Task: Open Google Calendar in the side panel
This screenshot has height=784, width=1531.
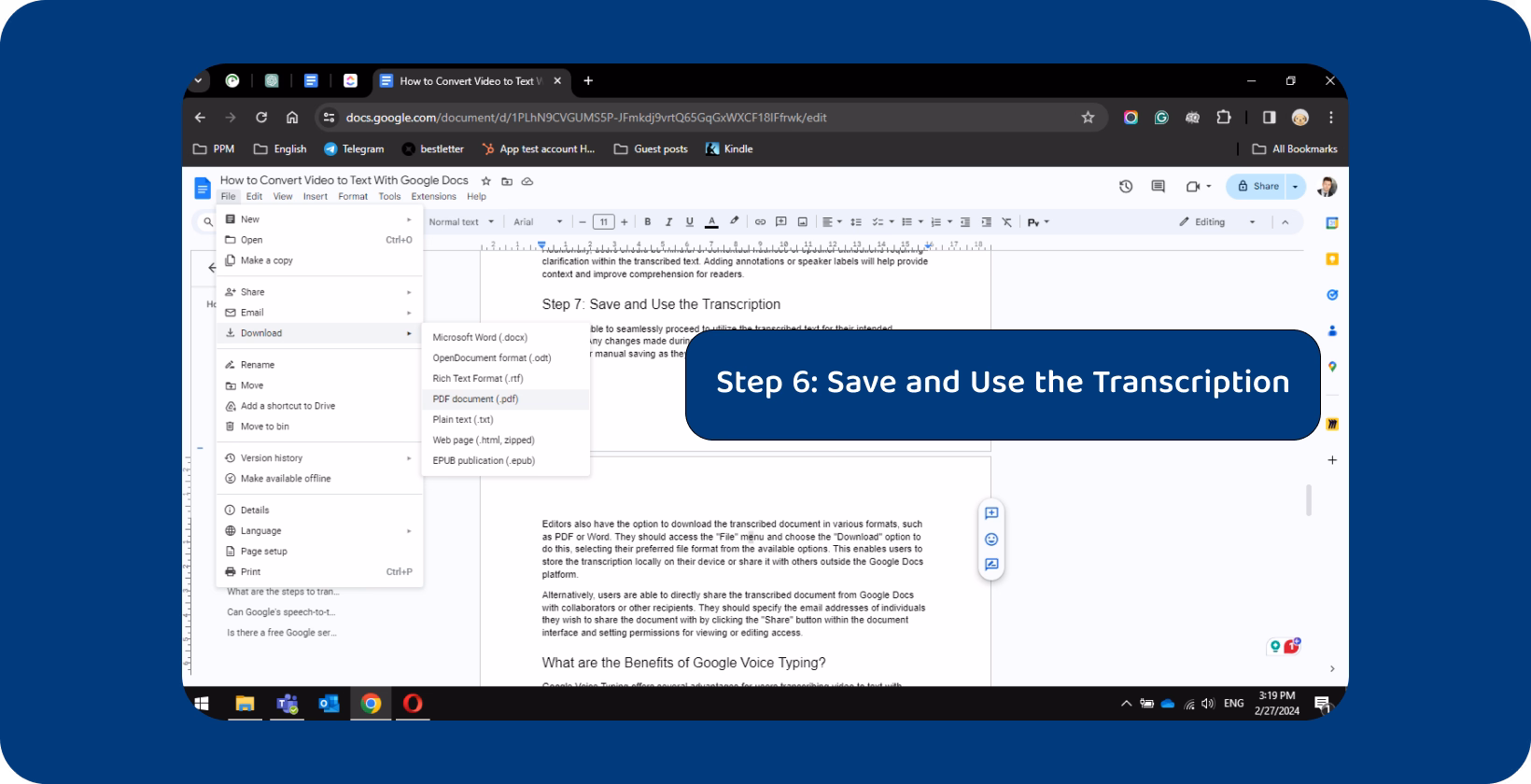Action: pos(1332,223)
